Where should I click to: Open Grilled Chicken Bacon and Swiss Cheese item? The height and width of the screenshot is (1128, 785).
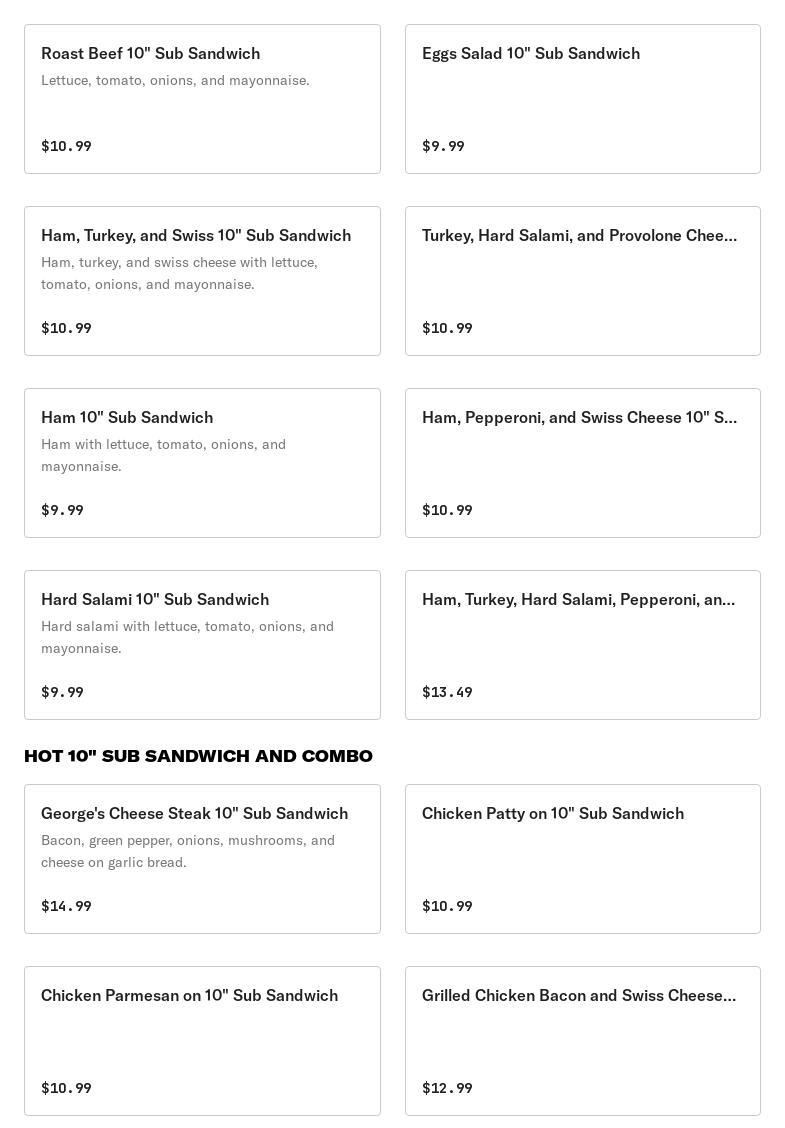click(579, 996)
